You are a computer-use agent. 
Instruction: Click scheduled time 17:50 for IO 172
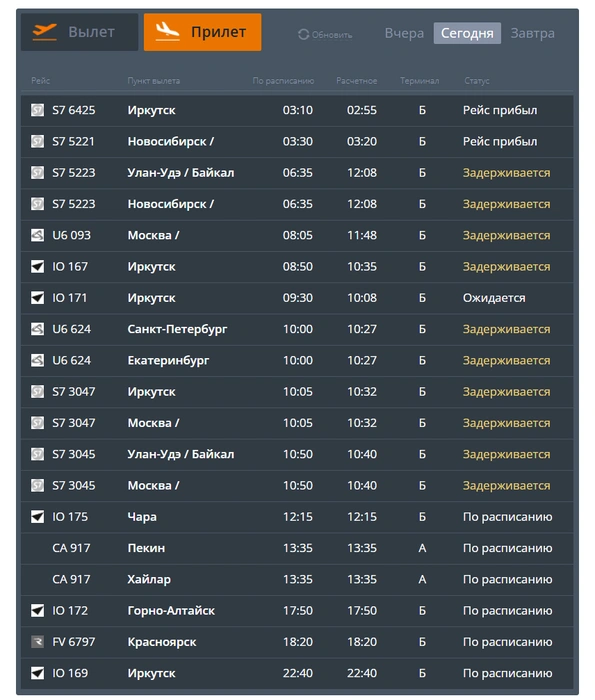298,610
